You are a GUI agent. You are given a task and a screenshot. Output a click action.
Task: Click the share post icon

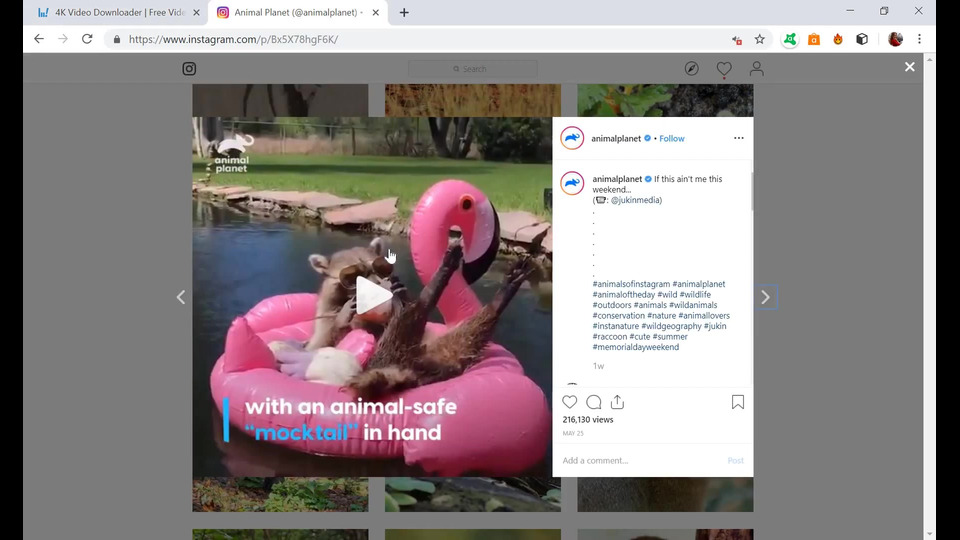(x=617, y=402)
